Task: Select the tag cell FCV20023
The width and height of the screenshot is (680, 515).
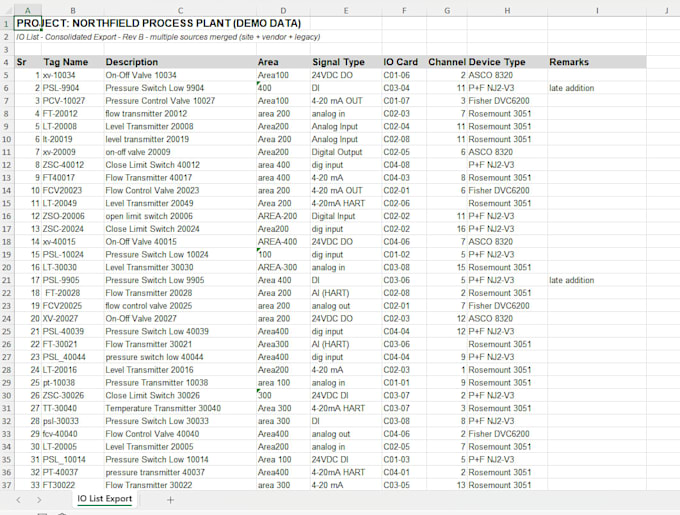Action: (73, 190)
